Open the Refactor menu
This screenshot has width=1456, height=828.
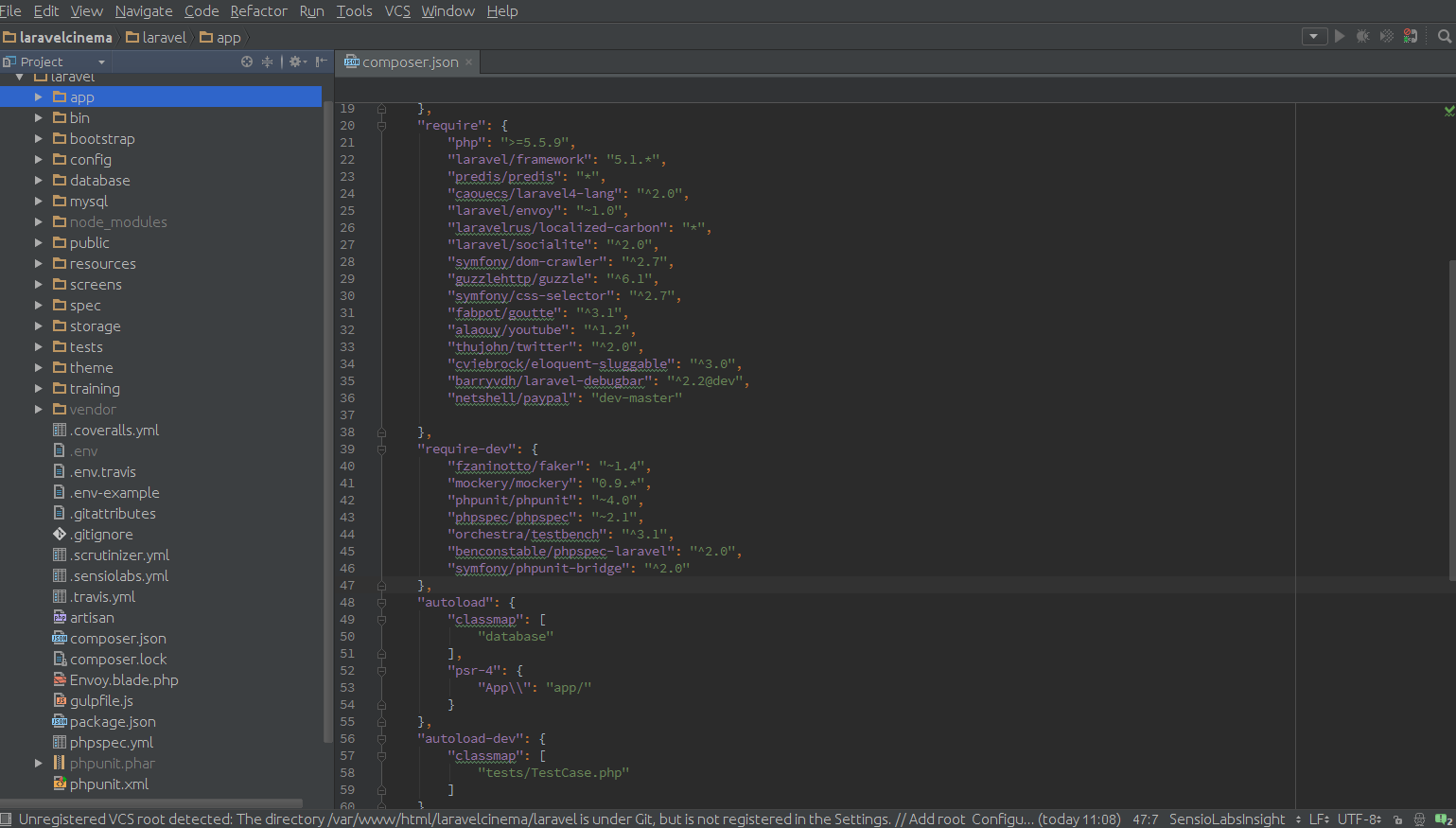(x=258, y=10)
